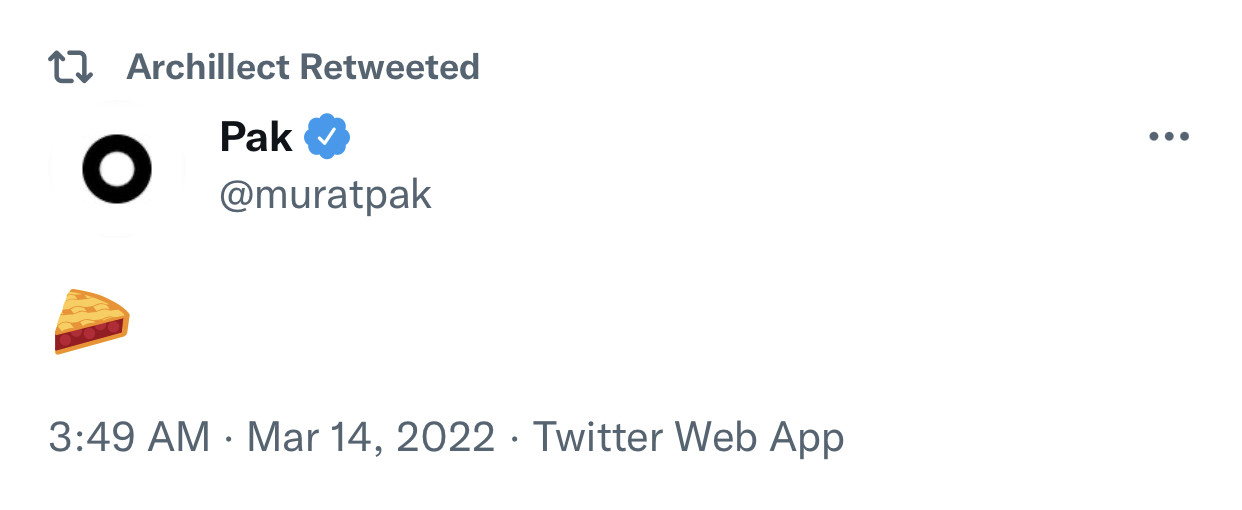This screenshot has height=510, width=1242.
Task: Click the pie slice emoji
Action: click(91, 322)
